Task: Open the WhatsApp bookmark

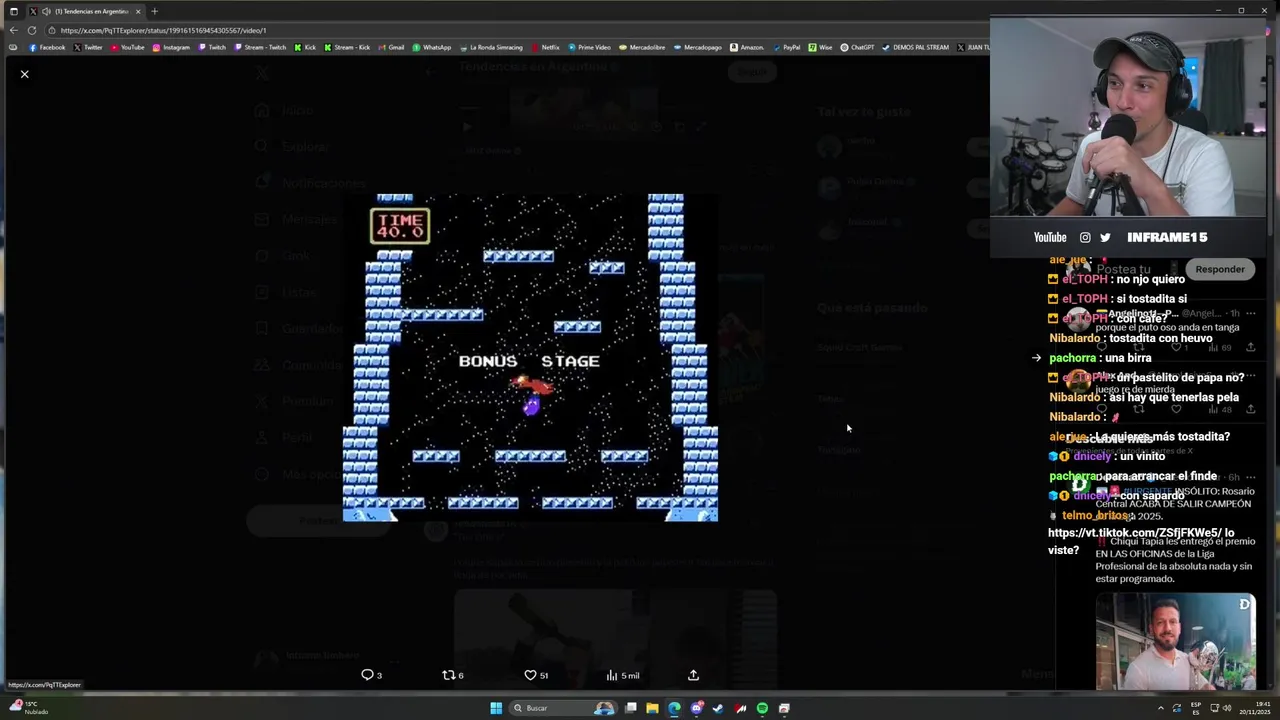Action: click(x=432, y=47)
